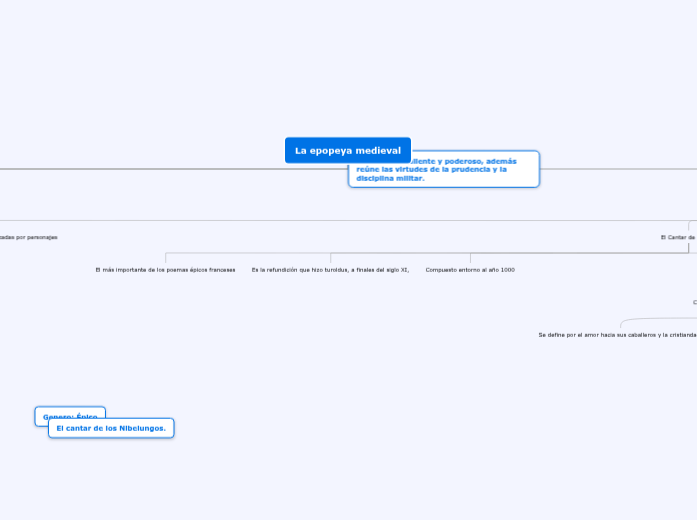Click the branch line above 'El más importante' node
Screen dimensions: 697x520
[x=165, y=258]
